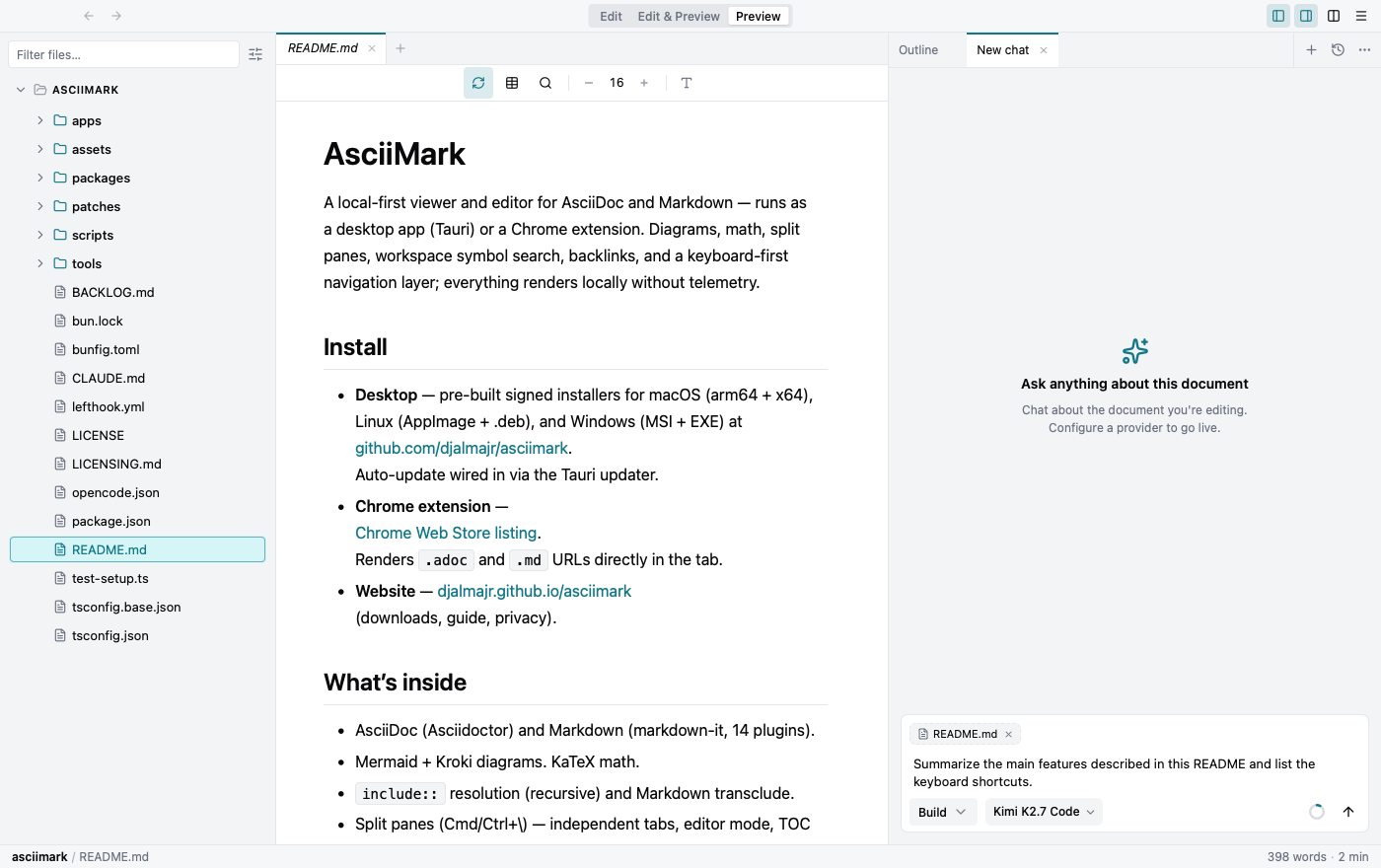Viewport: 1381px width, 868px height.
Task: Click the asciimark breadcrumb in status bar
Action: click(39, 857)
